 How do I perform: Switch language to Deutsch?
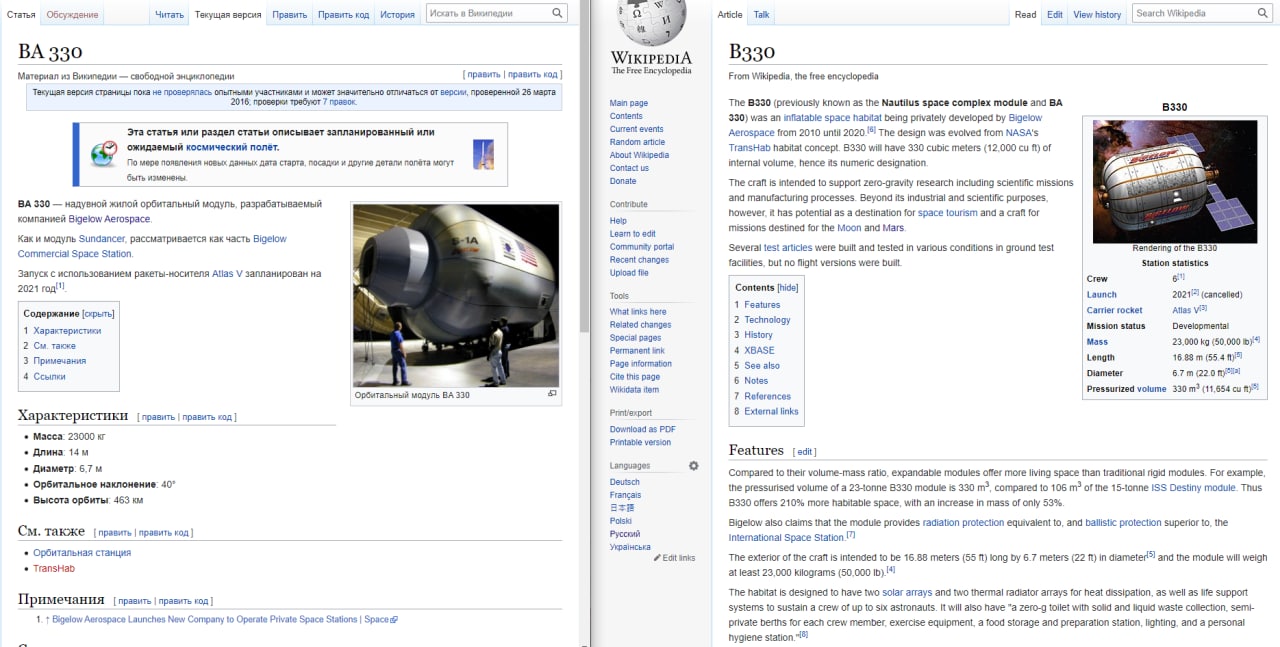[x=625, y=482]
